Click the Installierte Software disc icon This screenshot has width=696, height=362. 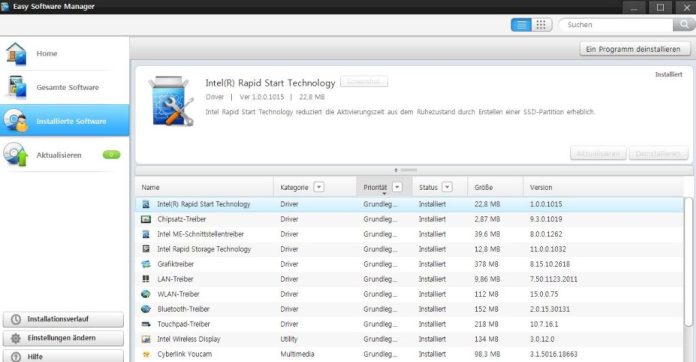[x=16, y=121]
